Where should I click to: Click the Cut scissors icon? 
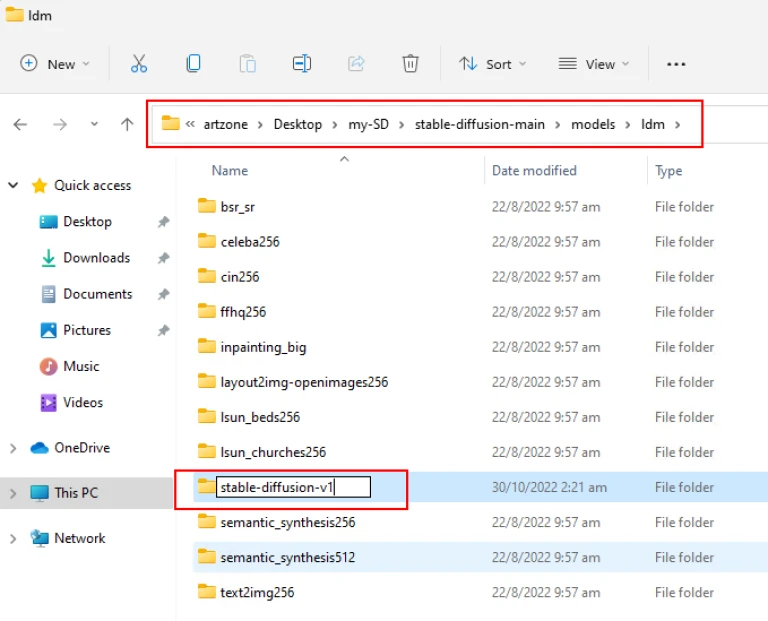139,64
